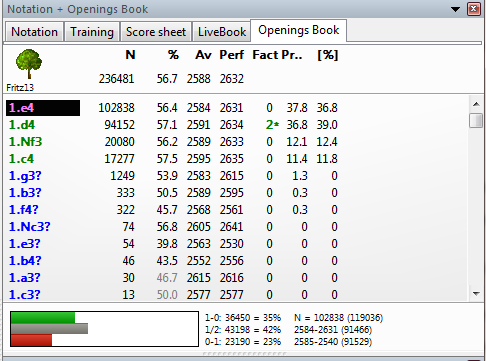Screen dimensions: 486x361
Task: Click the scrollbar down arrow
Action: point(476,294)
